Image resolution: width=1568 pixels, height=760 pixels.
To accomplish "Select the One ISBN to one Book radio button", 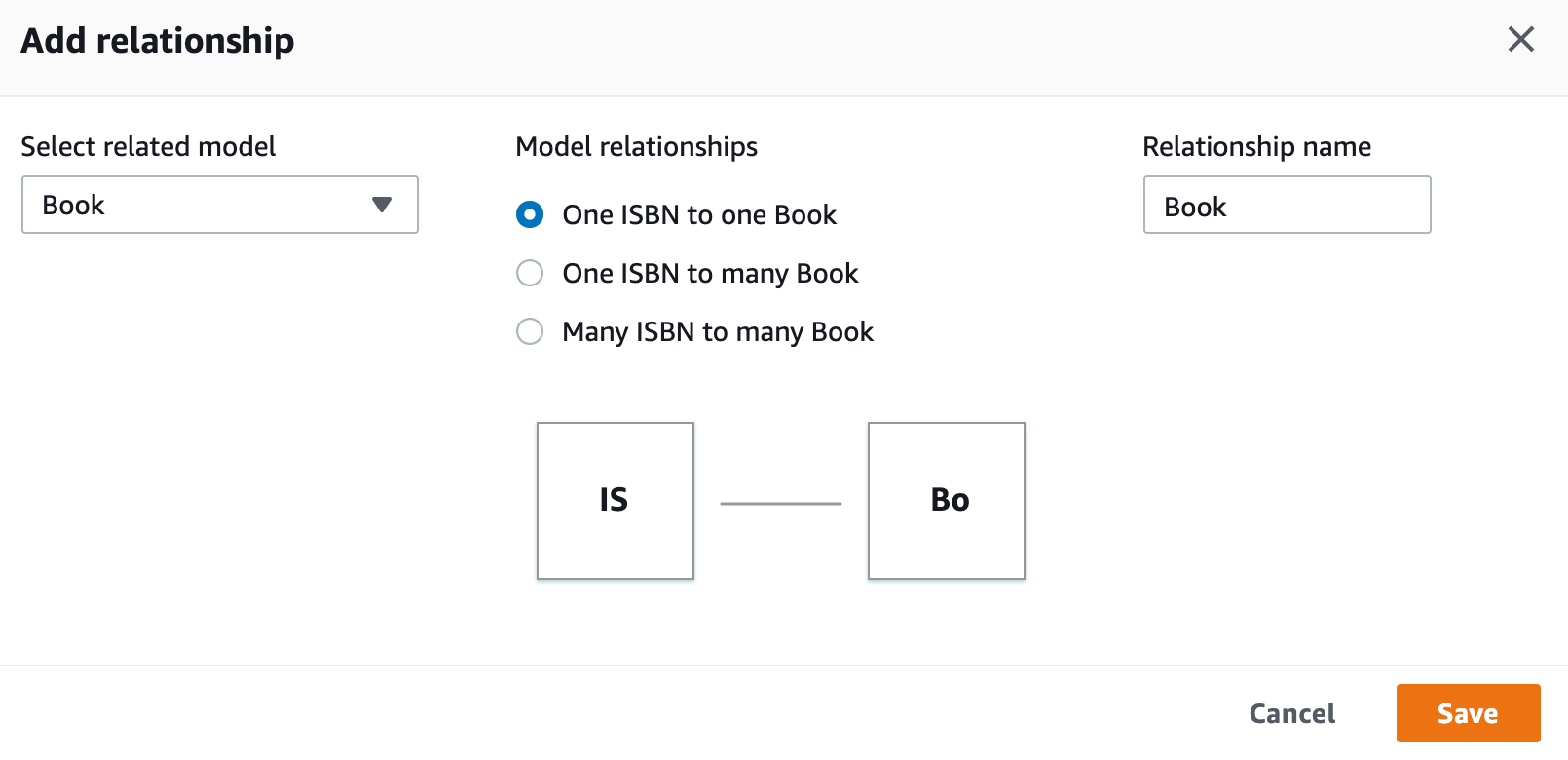I will (x=530, y=214).
